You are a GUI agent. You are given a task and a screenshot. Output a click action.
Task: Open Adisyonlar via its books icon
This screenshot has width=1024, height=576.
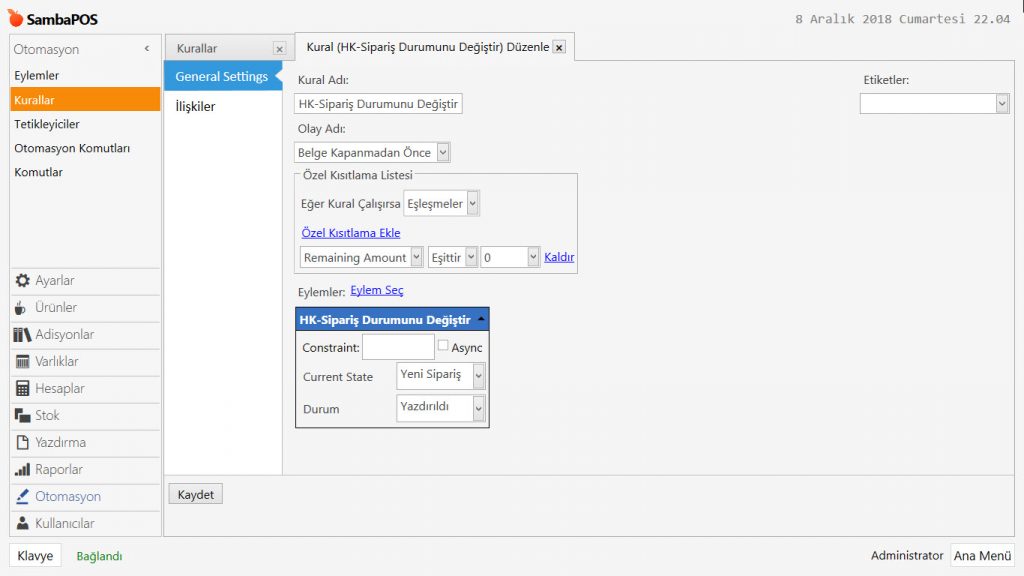coord(22,335)
